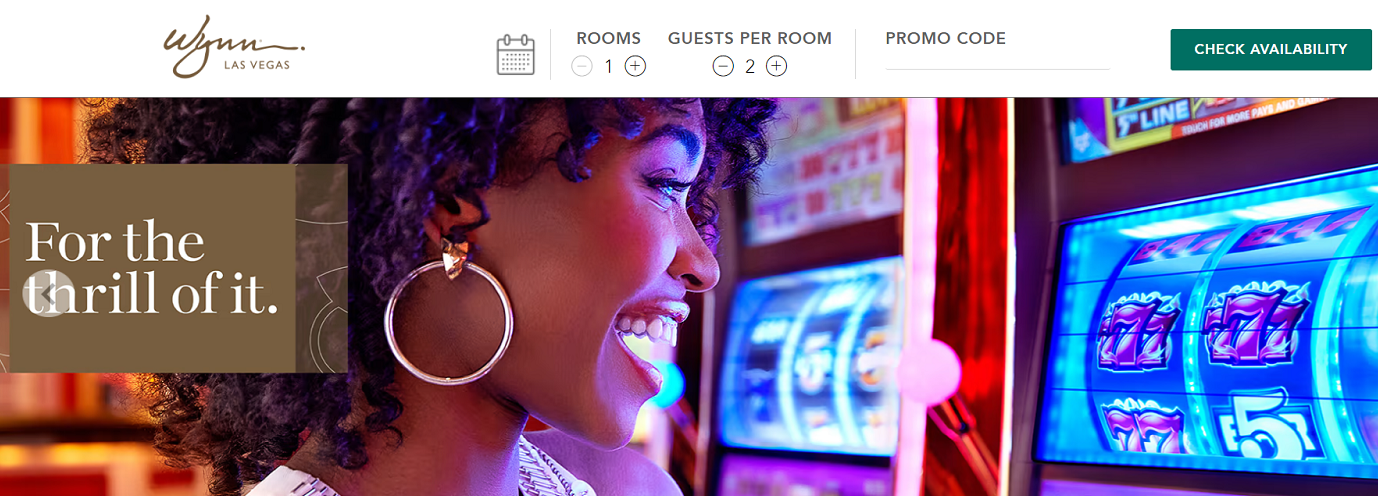The image size is (1378, 496).
Task: Increase guests per room count
Action: point(777,67)
